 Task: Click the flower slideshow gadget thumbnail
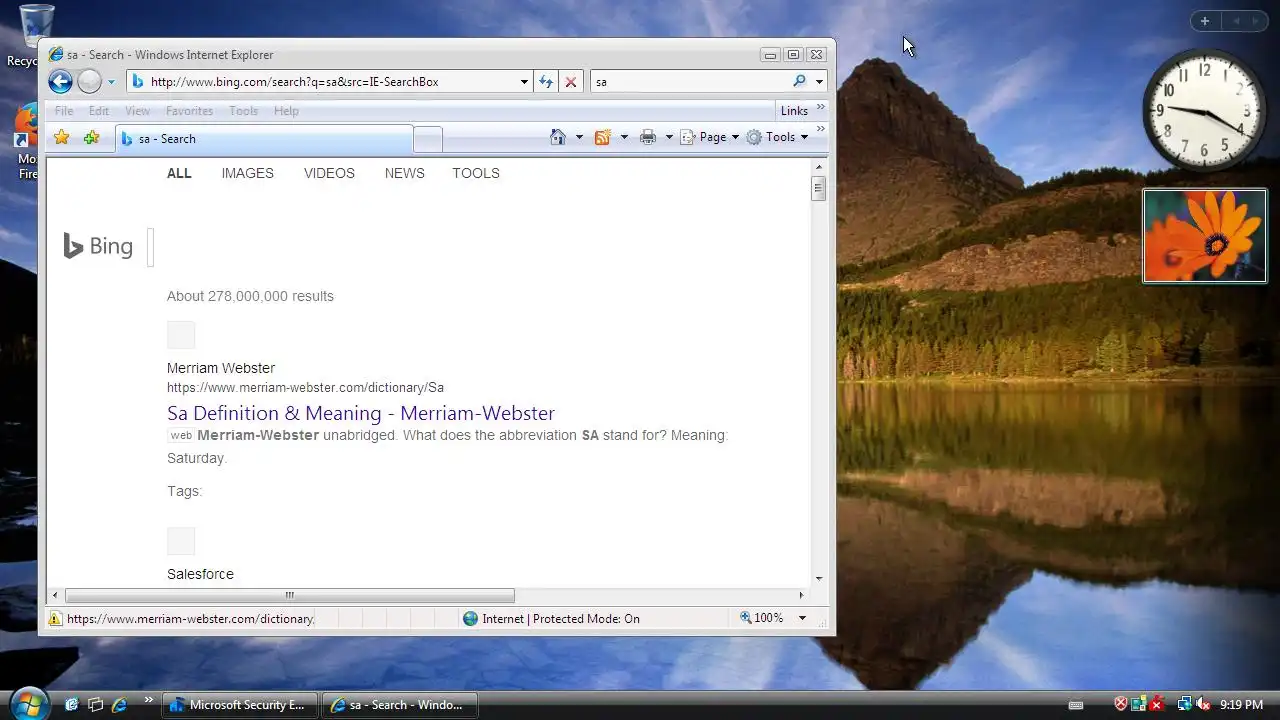[1205, 236]
